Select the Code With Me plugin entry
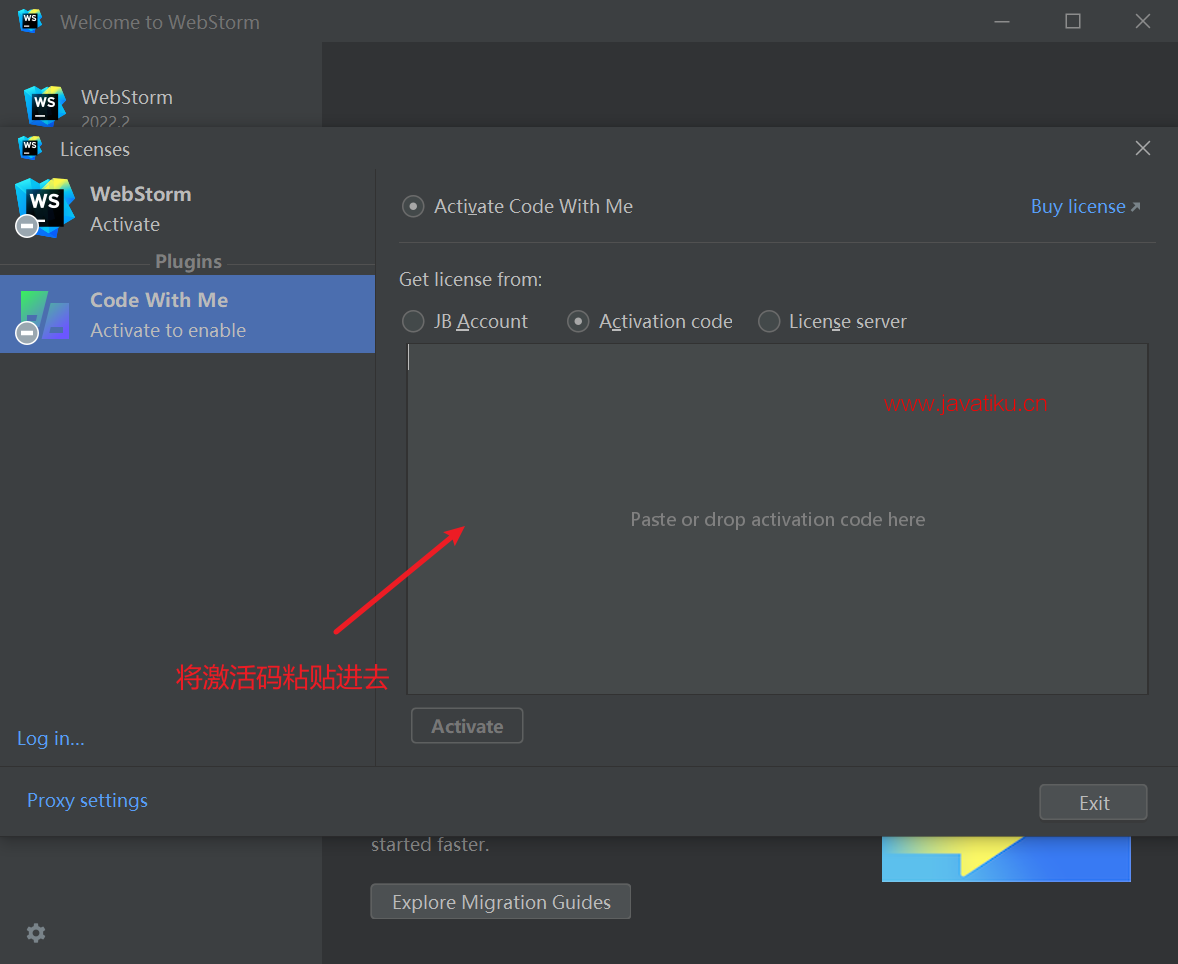The width and height of the screenshot is (1178, 964). pos(188,314)
